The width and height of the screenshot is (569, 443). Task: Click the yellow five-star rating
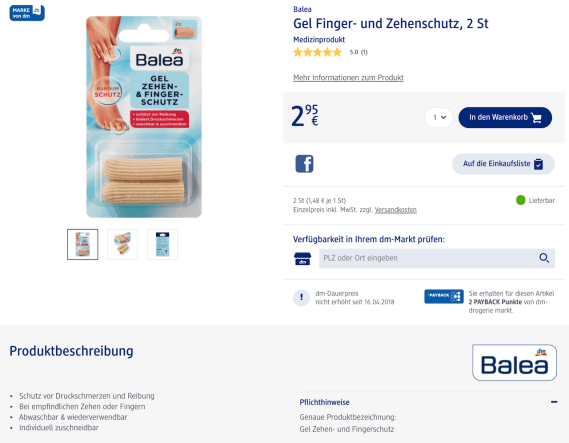click(x=318, y=52)
